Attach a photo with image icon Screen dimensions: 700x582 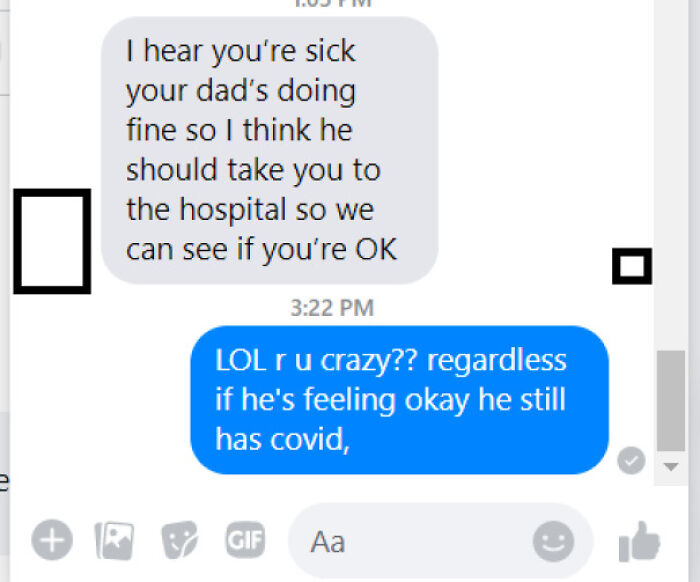[115, 540]
